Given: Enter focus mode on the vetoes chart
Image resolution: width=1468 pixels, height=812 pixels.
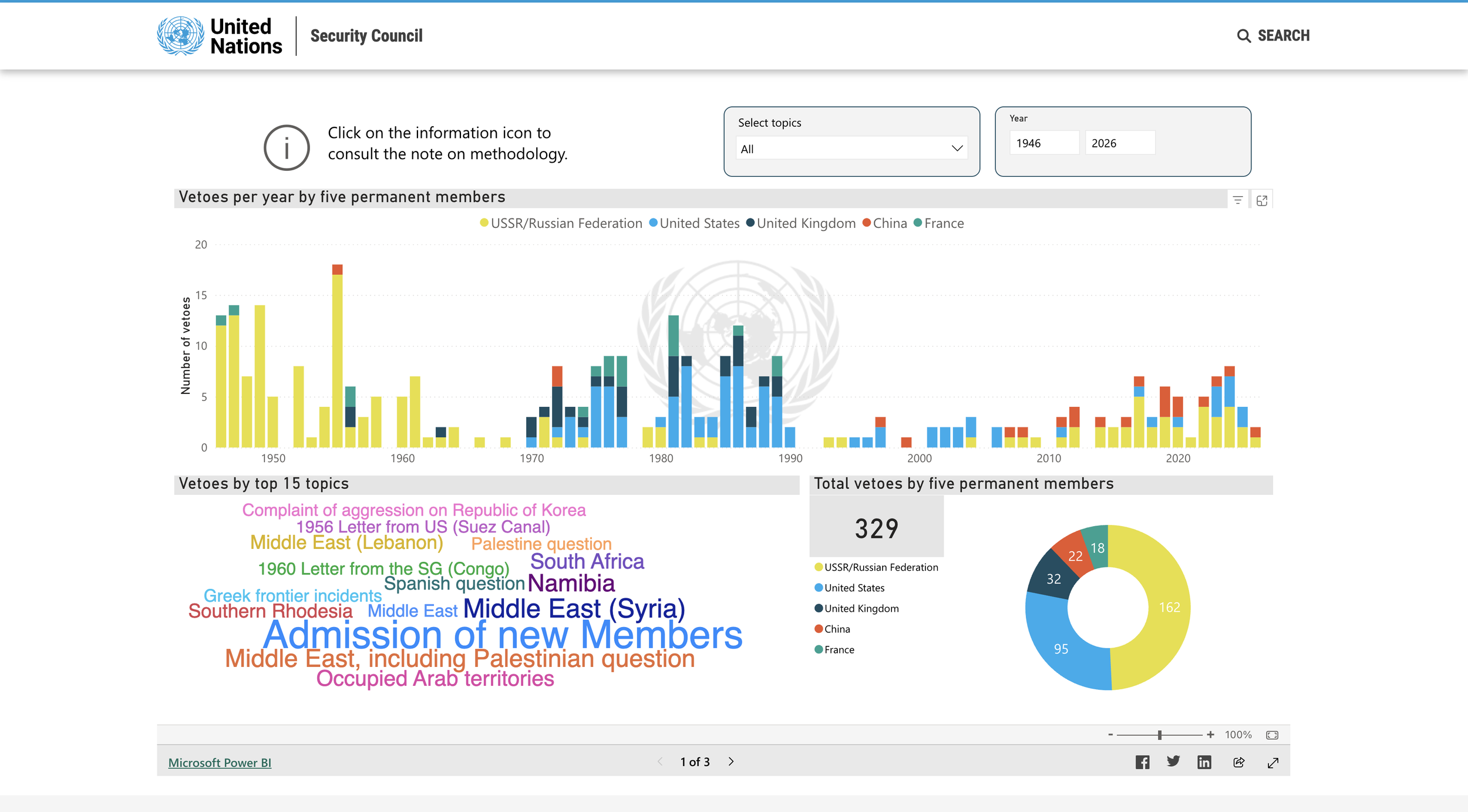Looking at the screenshot, I should (1262, 200).
